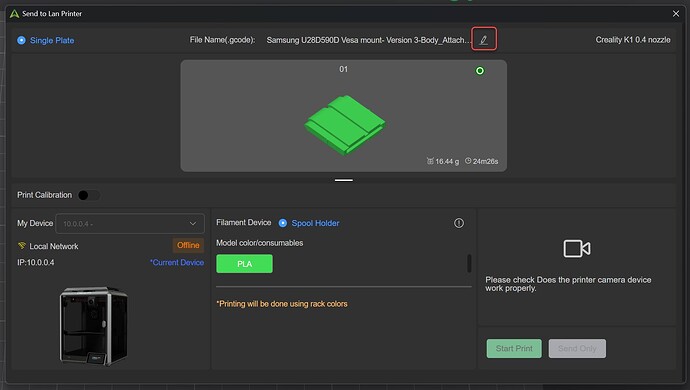Click the IP:10.0.0.4 text

pyautogui.click(x=36, y=262)
